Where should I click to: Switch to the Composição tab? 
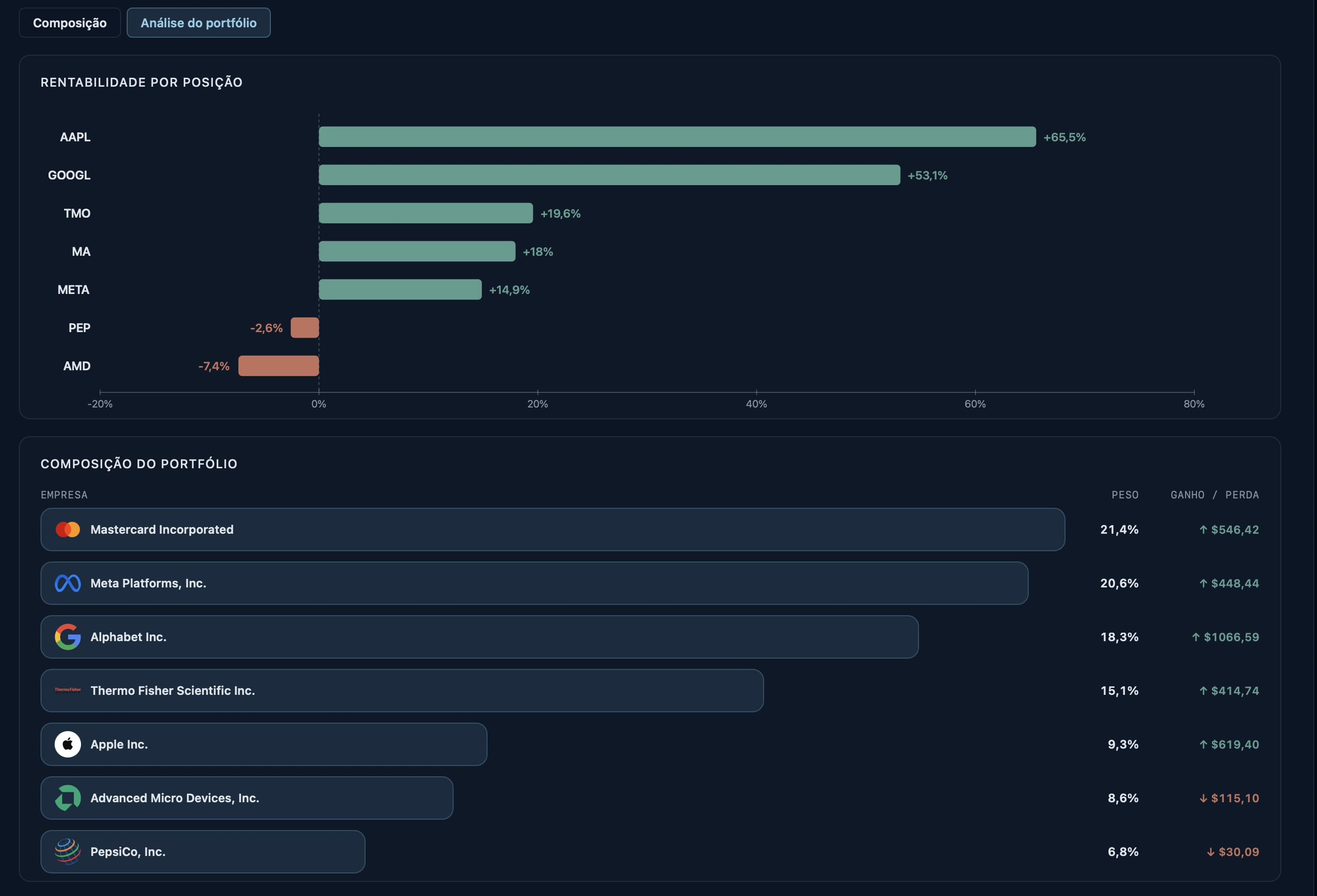[x=70, y=23]
